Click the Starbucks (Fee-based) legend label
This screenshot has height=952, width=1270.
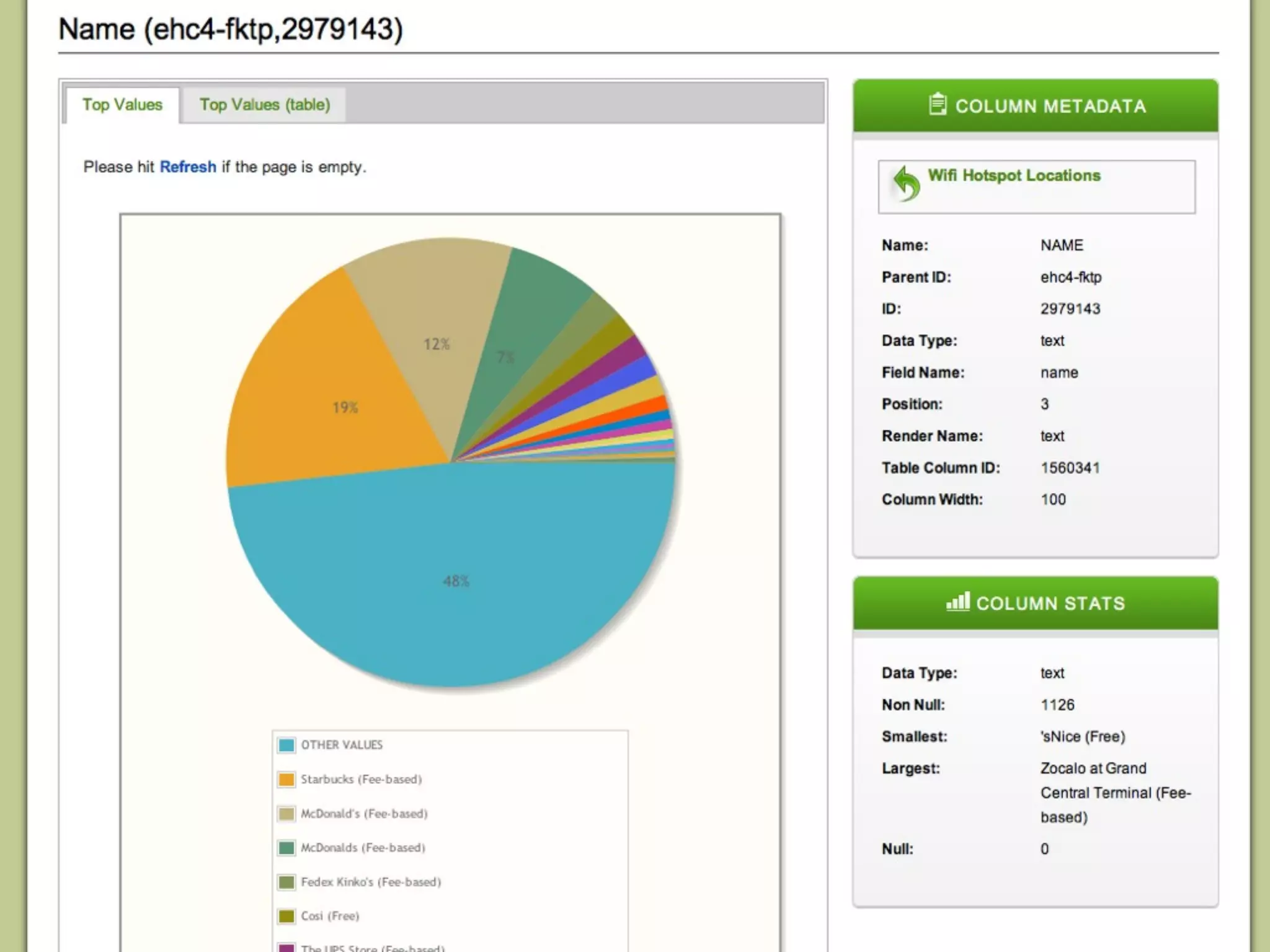[361, 779]
